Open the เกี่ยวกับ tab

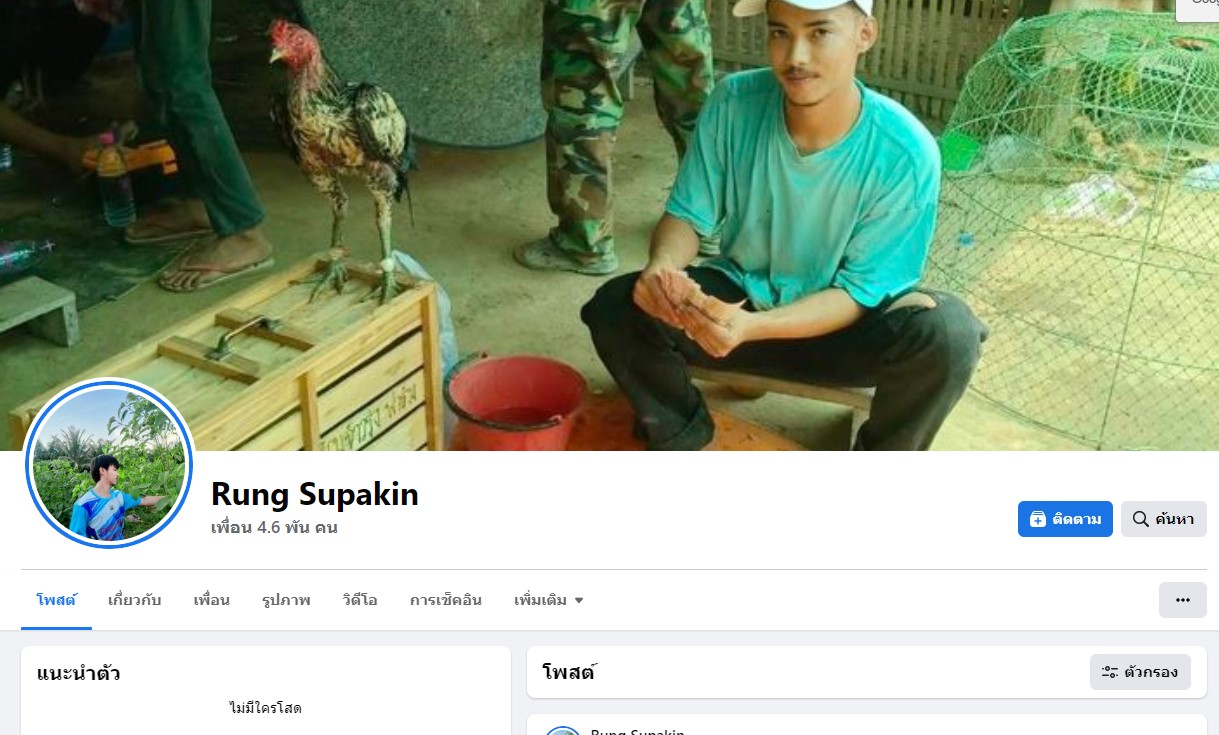[x=135, y=600]
